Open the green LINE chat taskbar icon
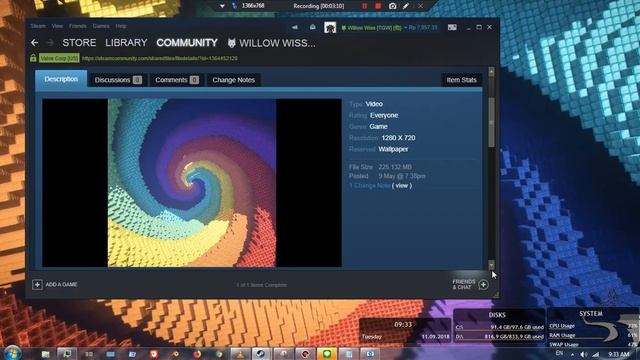 [327, 354]
